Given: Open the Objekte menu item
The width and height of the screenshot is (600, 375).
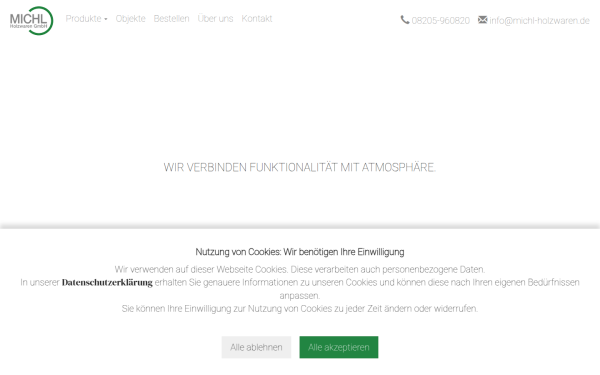Looking at the screenshot, I should [x=130, y=18].
